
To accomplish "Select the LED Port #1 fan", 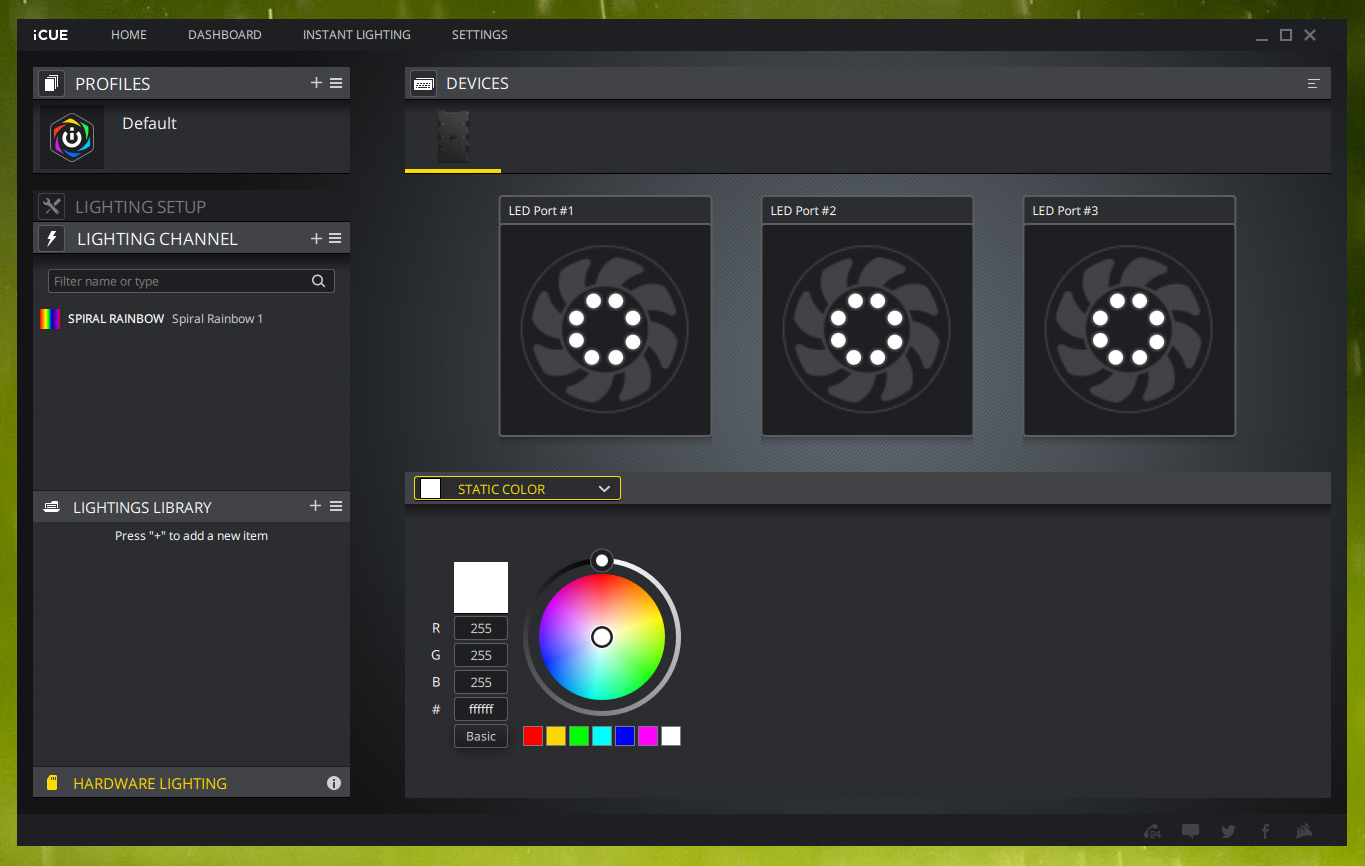I will (605, 330).
